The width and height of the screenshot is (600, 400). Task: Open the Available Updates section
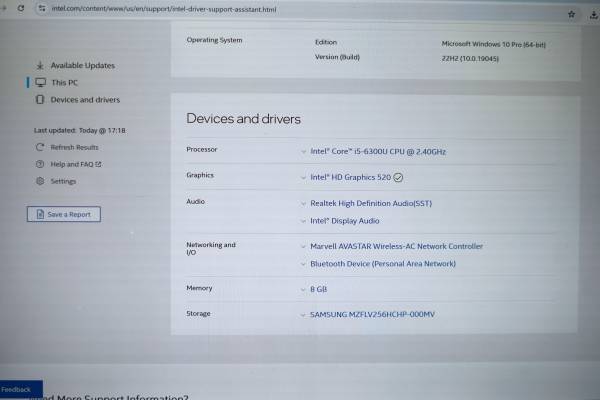click(x=82, y=66)
